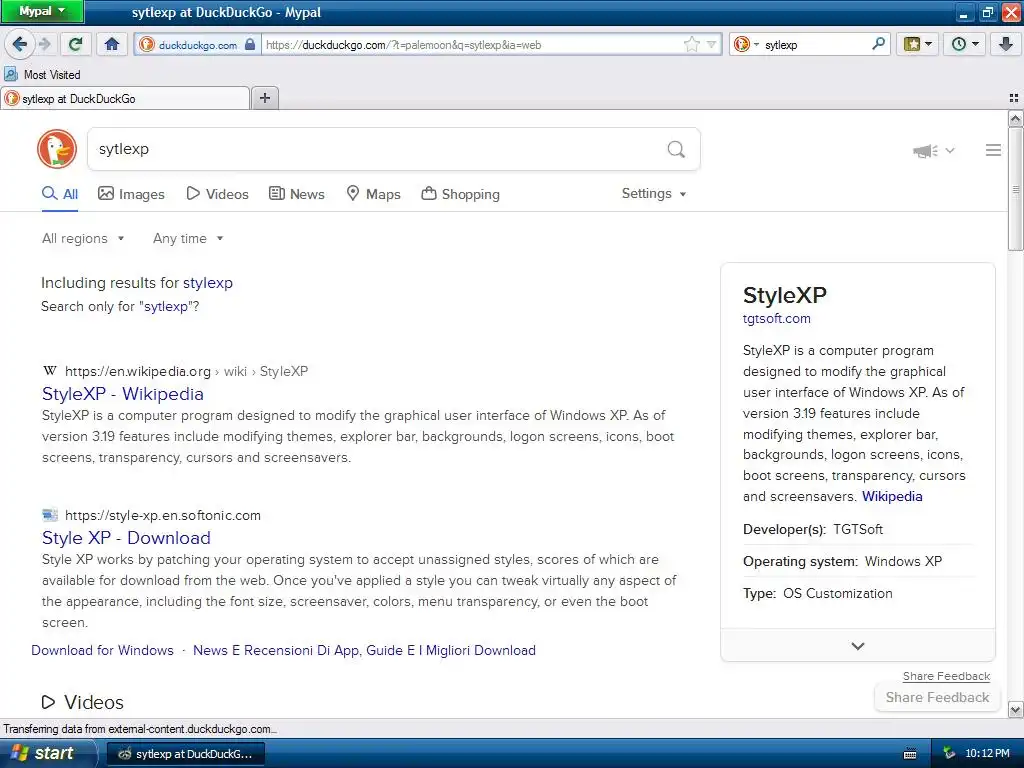Open the All regions filter
The image size is (1024, 768).
[83, 238]
